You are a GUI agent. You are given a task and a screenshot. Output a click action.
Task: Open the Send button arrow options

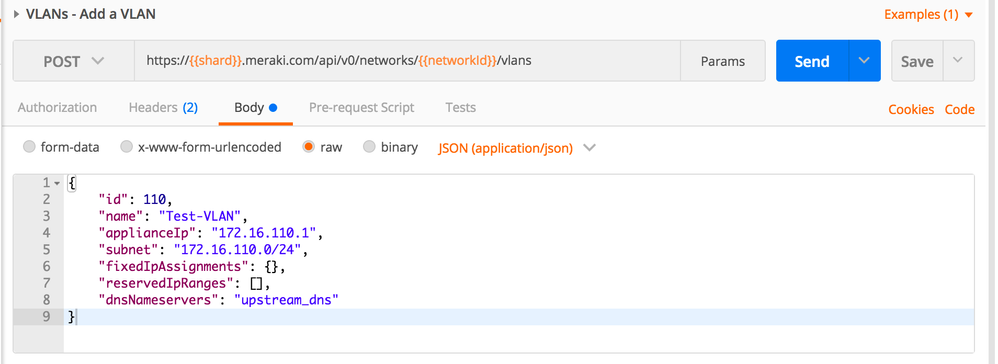point(864,61)
